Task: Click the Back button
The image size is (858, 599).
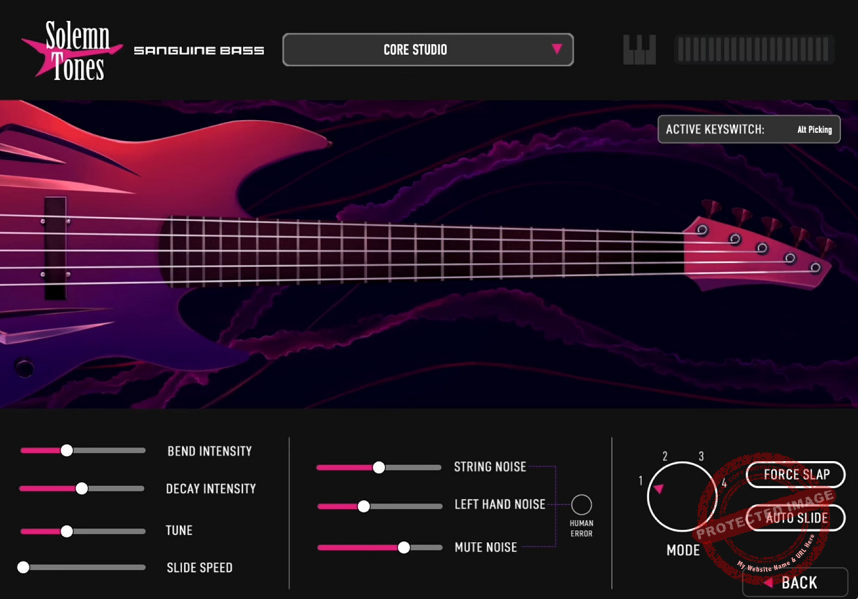Action: (795, 583)
